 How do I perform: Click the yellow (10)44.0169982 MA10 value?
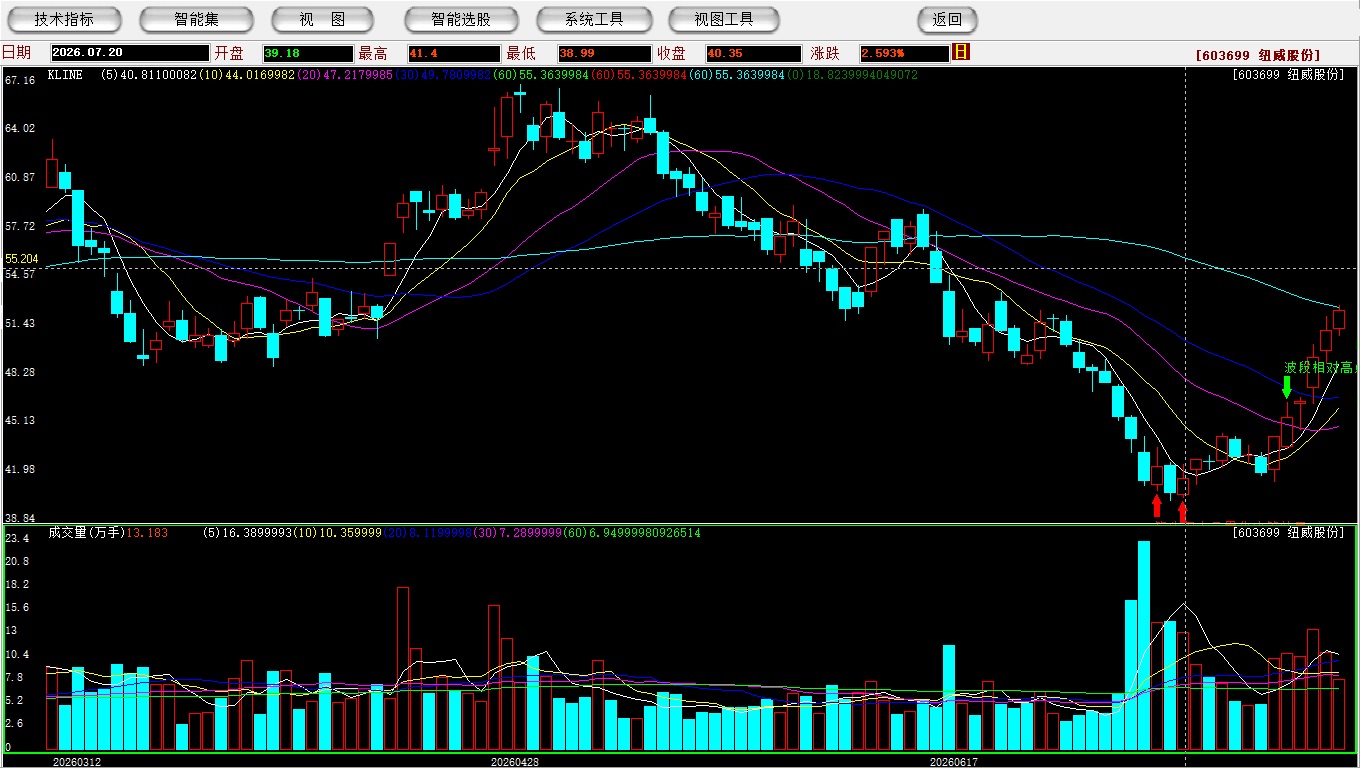[x=247, y=75]
